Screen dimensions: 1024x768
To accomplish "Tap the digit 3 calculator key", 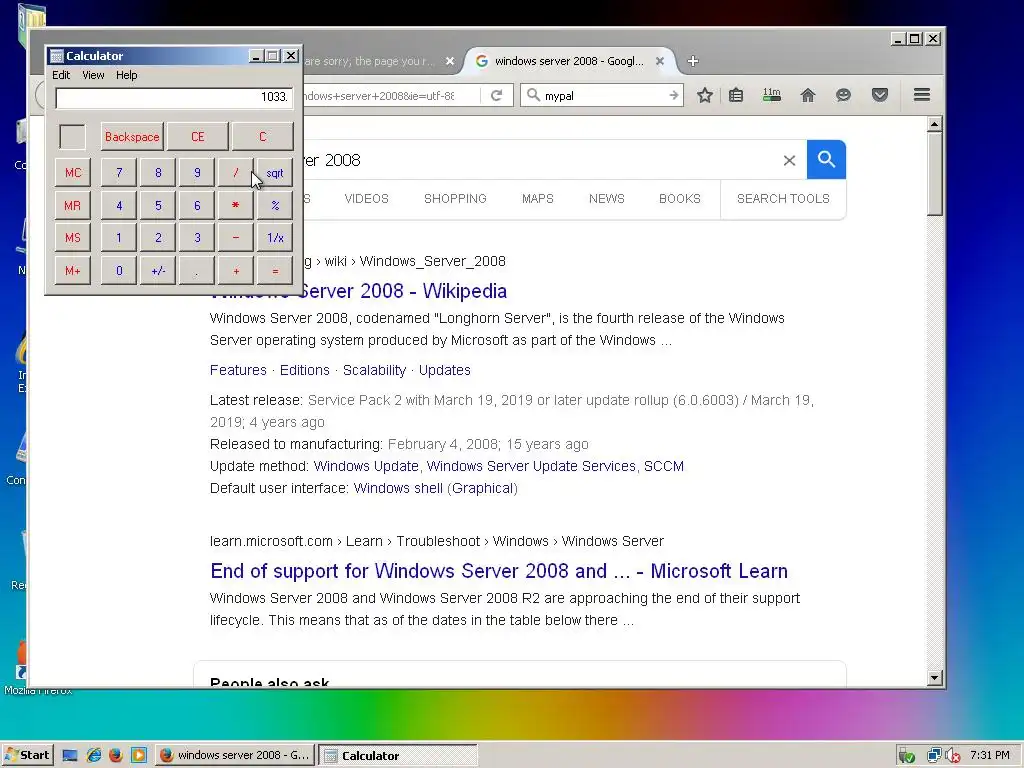I will pos(197,238).
